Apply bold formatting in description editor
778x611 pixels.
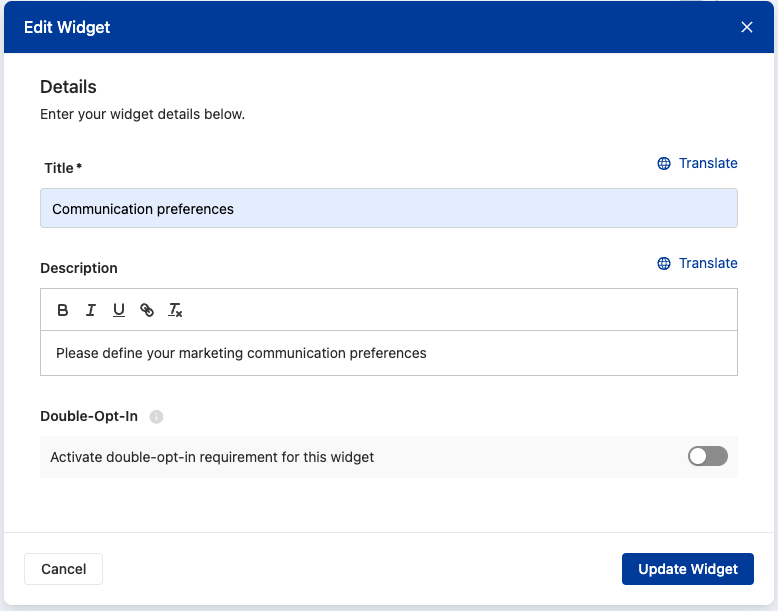[x=63, y=310]
